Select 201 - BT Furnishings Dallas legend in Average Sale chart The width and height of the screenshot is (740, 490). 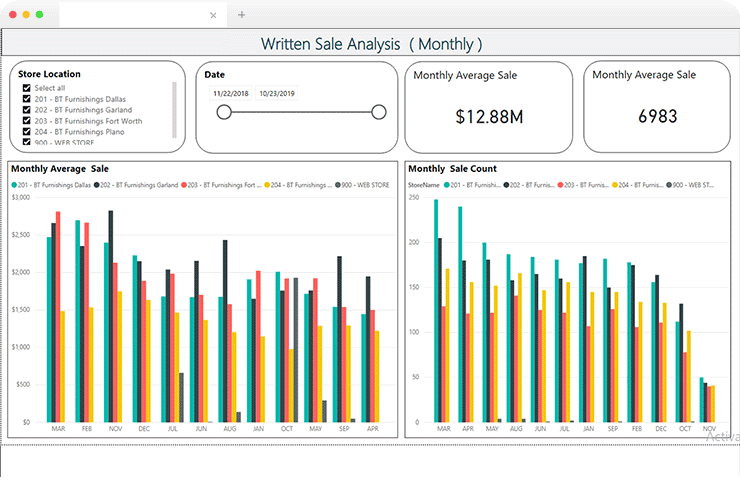[51, 185]
